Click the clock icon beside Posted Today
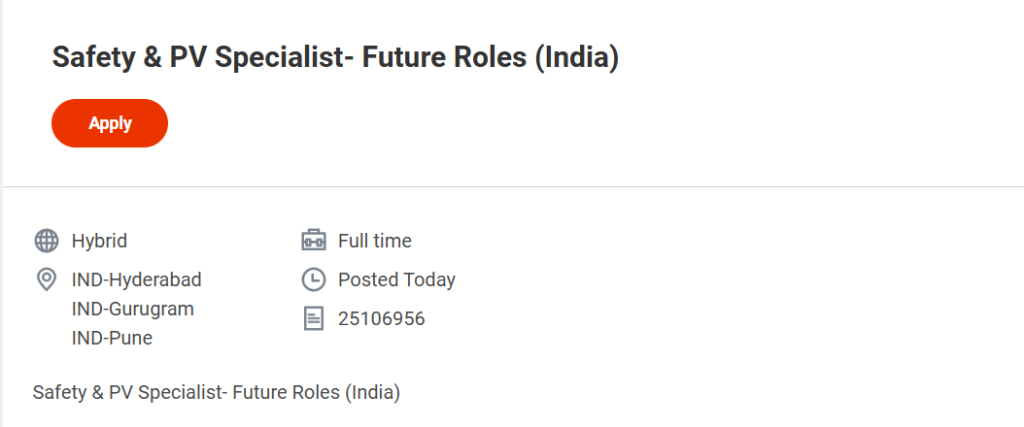 coord(313,279)
